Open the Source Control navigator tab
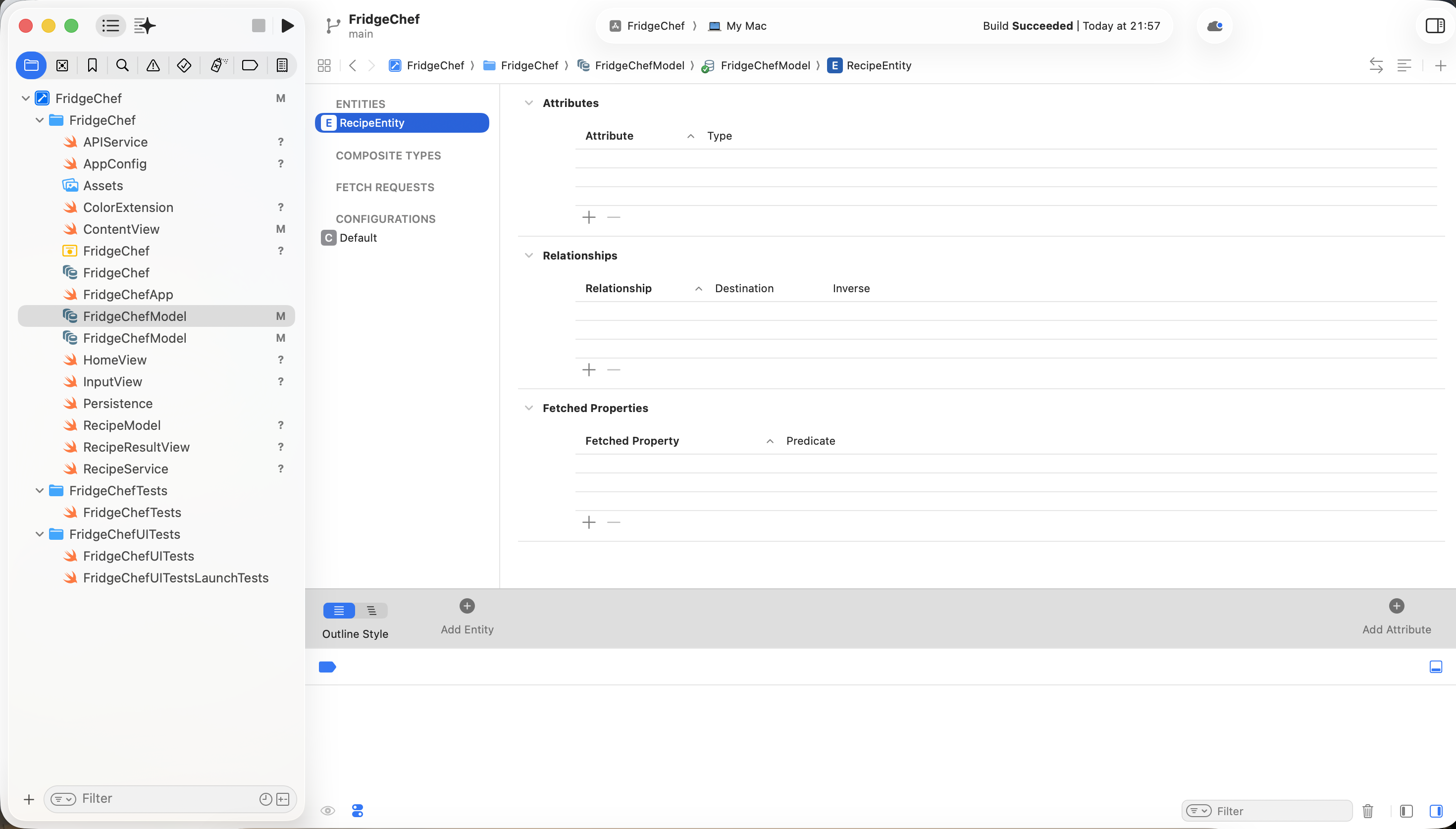The width and height of the screenshot is (1456, 829). tap(62, 65)
